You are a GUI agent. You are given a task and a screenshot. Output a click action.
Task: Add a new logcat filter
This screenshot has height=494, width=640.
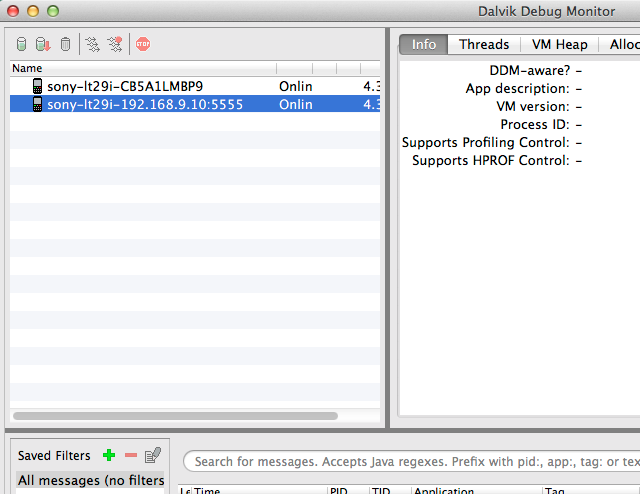point(109,456)
